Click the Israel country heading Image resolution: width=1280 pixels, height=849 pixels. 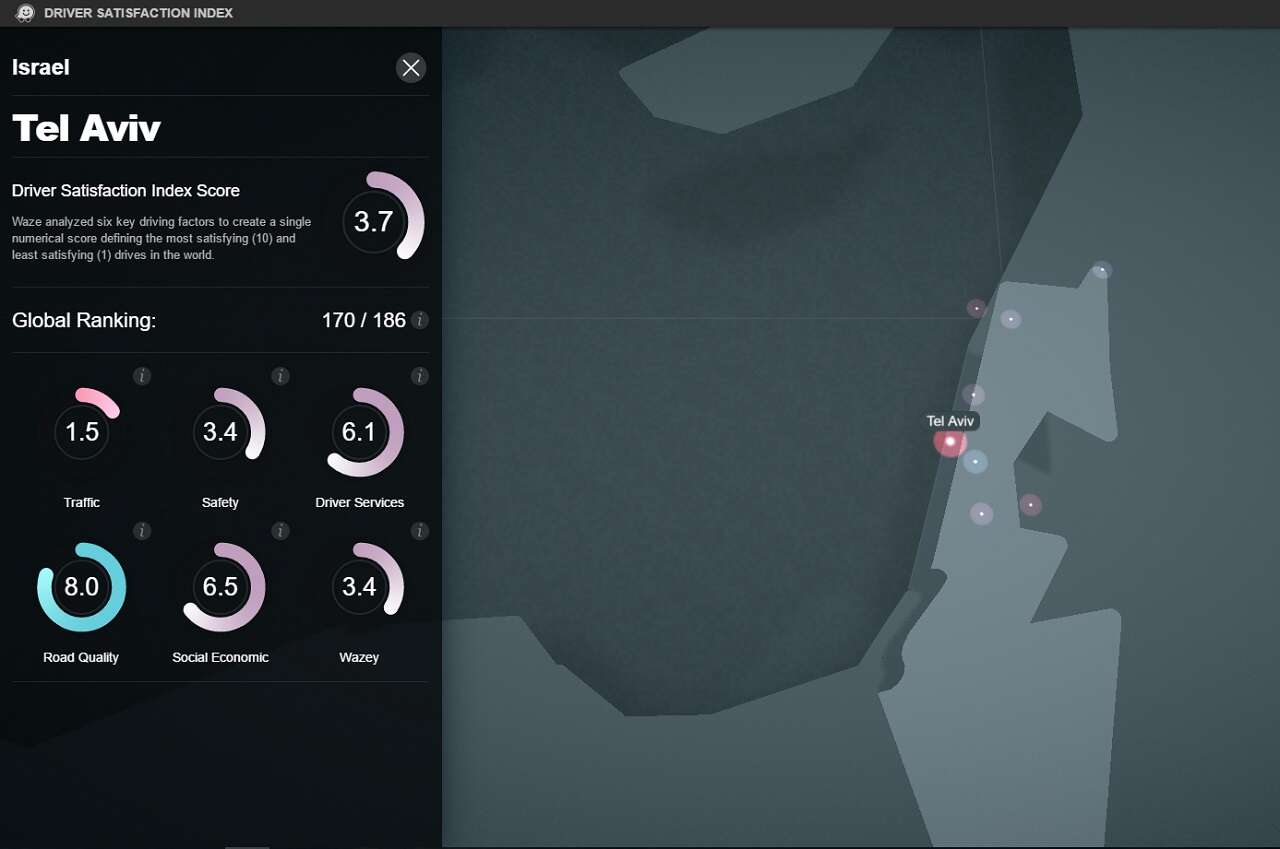pyautogui.click(x=41, y=67)
